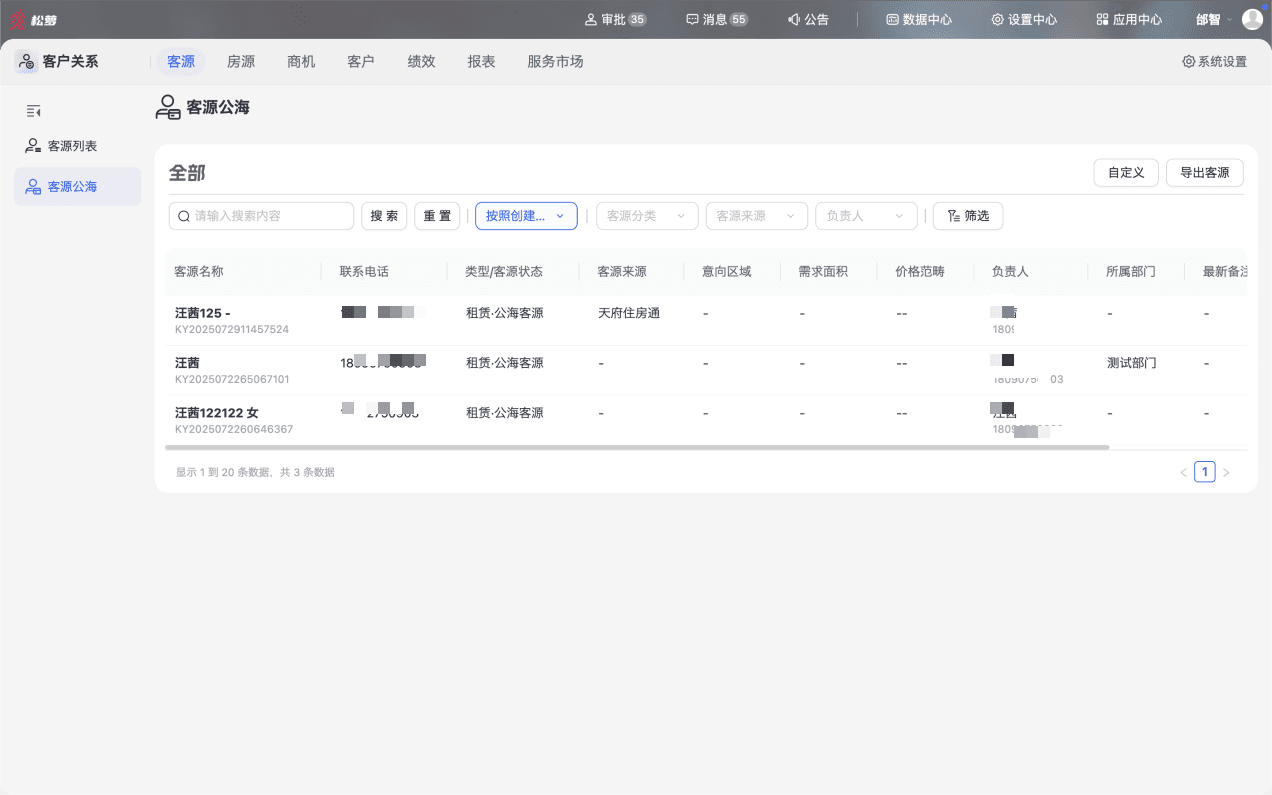This screenshot has width=1272, height=795.
Task: Expand the 按照创建 sort dropdown
Action: 526,216
